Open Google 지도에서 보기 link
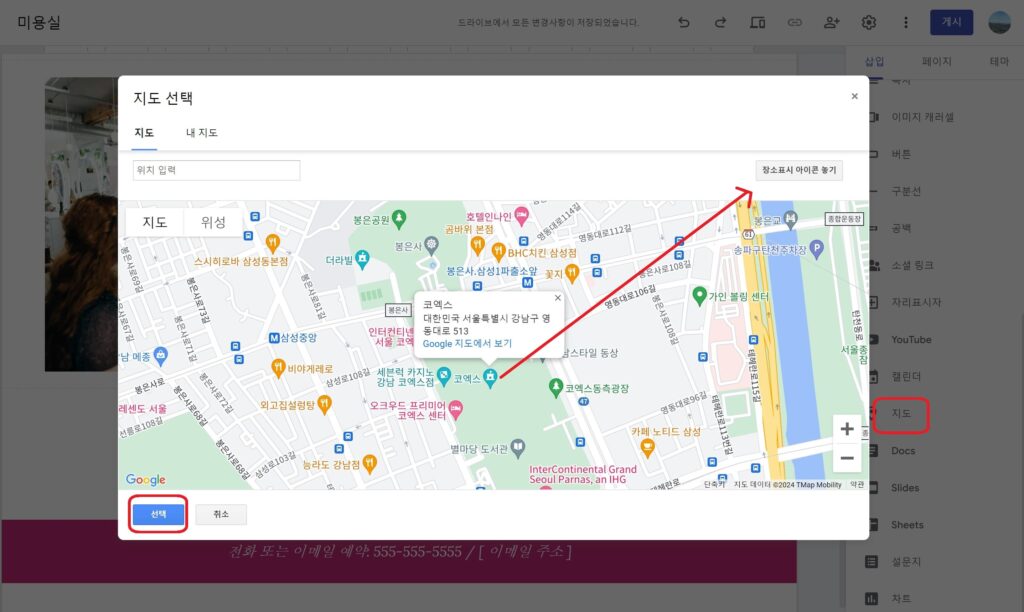1024x612 pixels. click(467, 344)
